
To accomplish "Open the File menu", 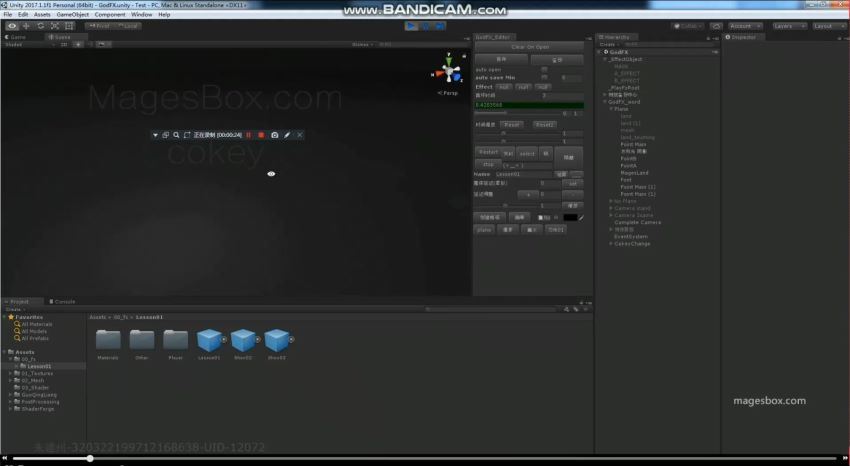I will click(x=8, y=15).
